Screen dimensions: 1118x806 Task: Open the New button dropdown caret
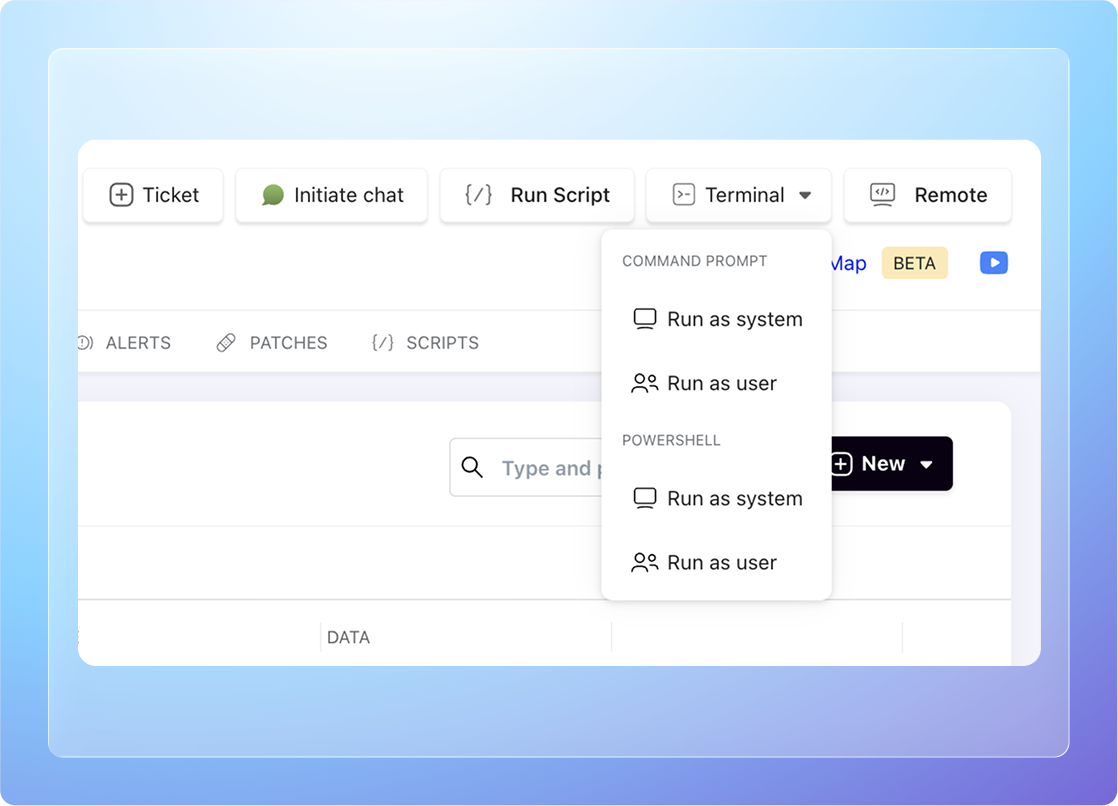(926, 464)
